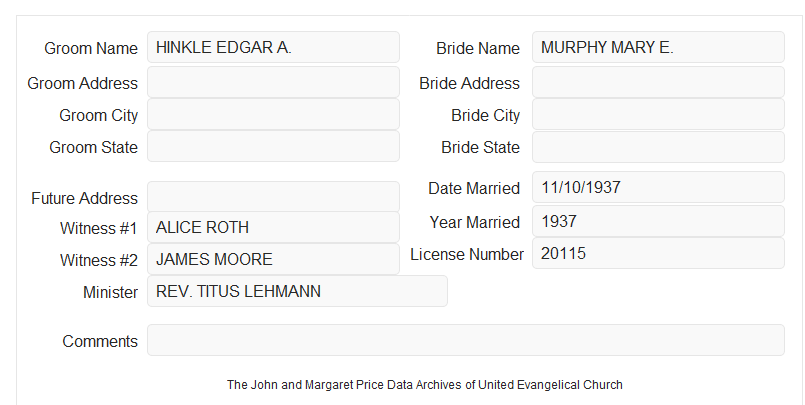The height and width of the screenshot is (405, 805).
Task: Click the Groom Name field
Action: pyautogui.click(x=273, y=47)
